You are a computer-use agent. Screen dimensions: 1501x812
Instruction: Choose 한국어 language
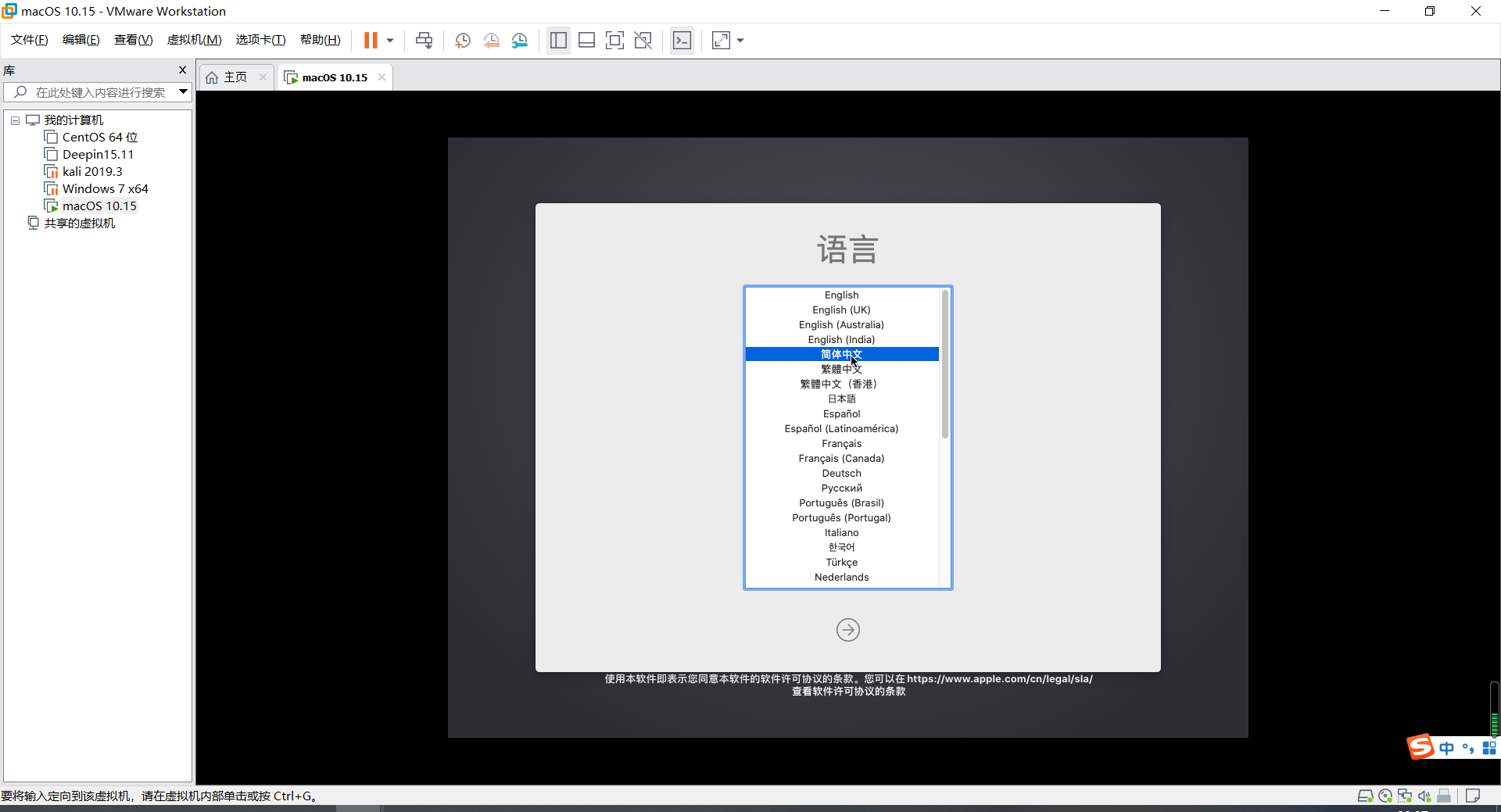coord(841,547)
